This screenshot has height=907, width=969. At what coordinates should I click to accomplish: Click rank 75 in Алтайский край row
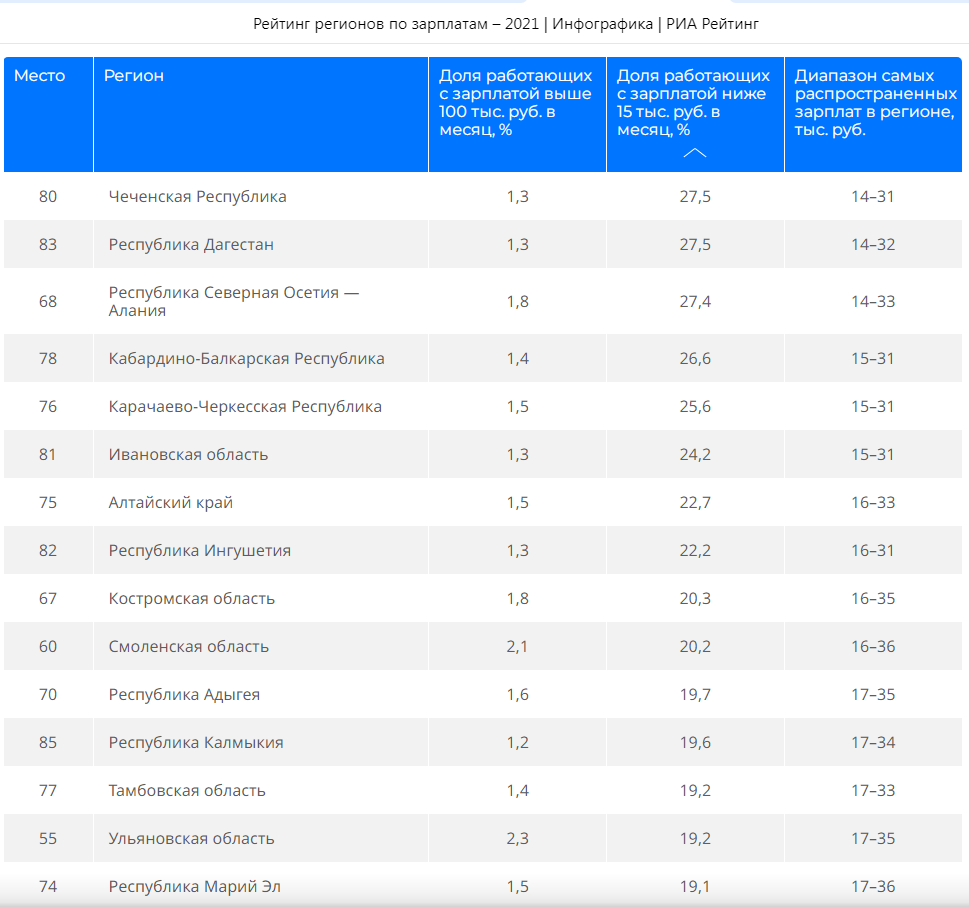pyautogui.click(x=48, y=502)
